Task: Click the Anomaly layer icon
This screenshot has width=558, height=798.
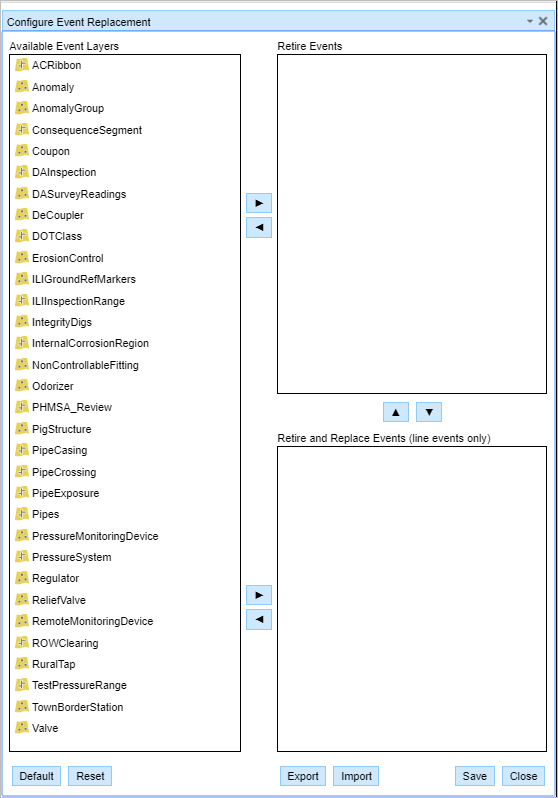Action: [x=21, y=87]
